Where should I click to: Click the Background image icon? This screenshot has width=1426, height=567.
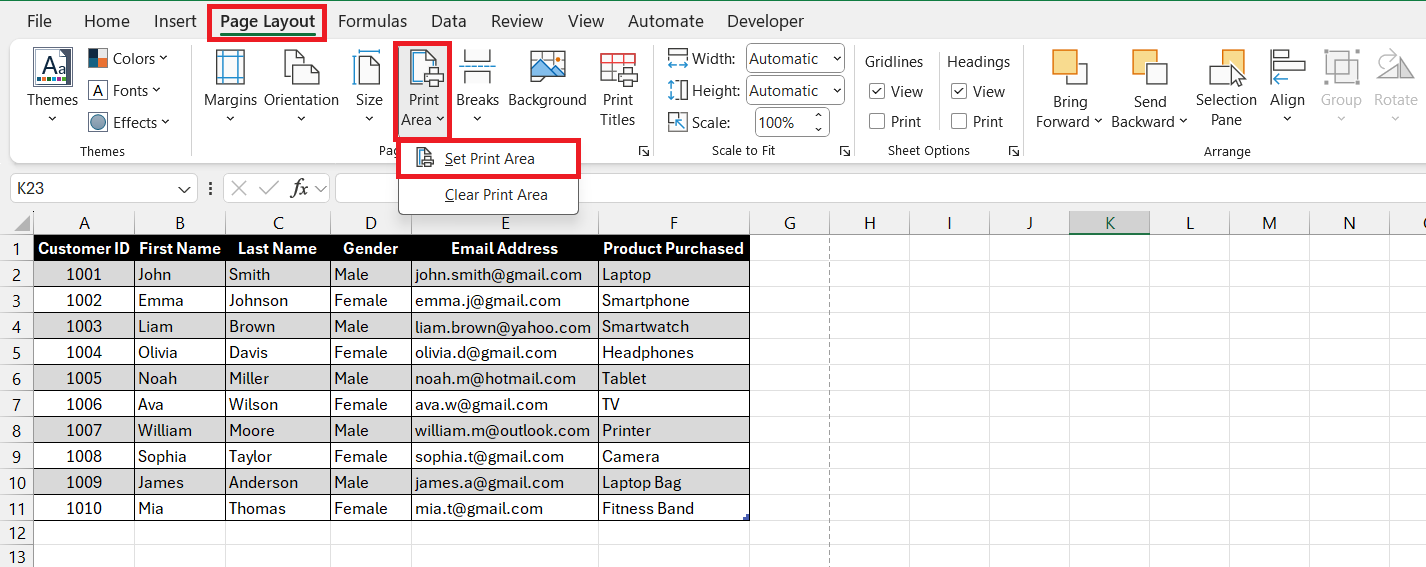click(547, 68)
